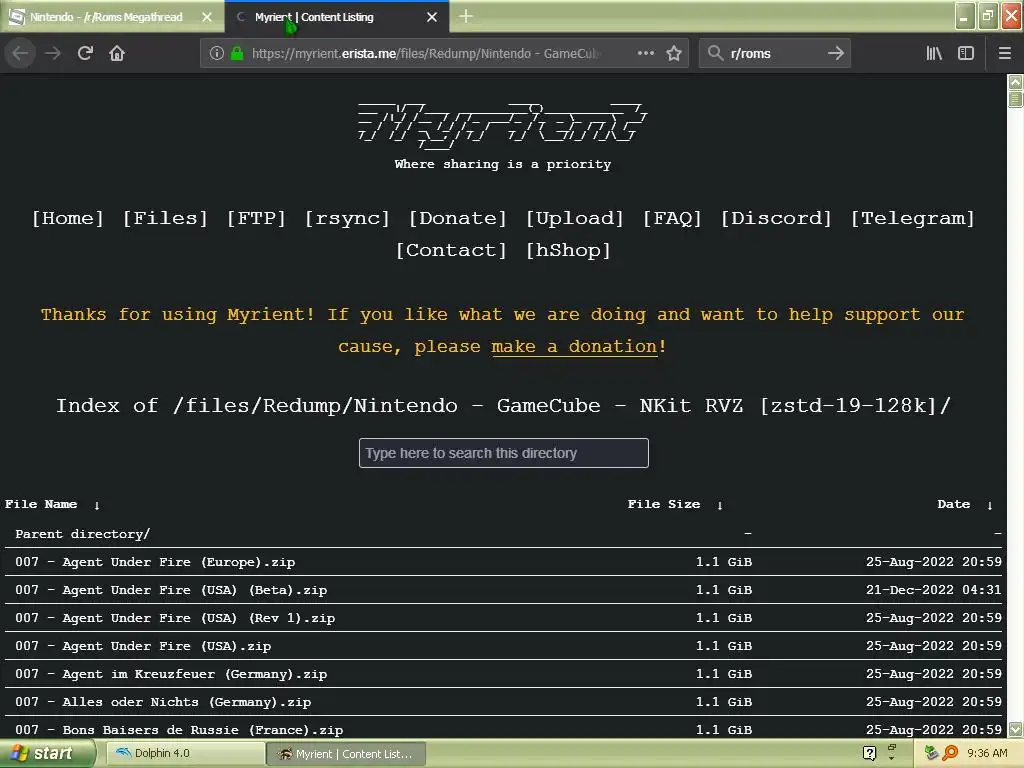The width and height of the screenshot is (1024, 768).
Task: Open the [FAQ] navigation link
Action: click(x=671, y=218)
